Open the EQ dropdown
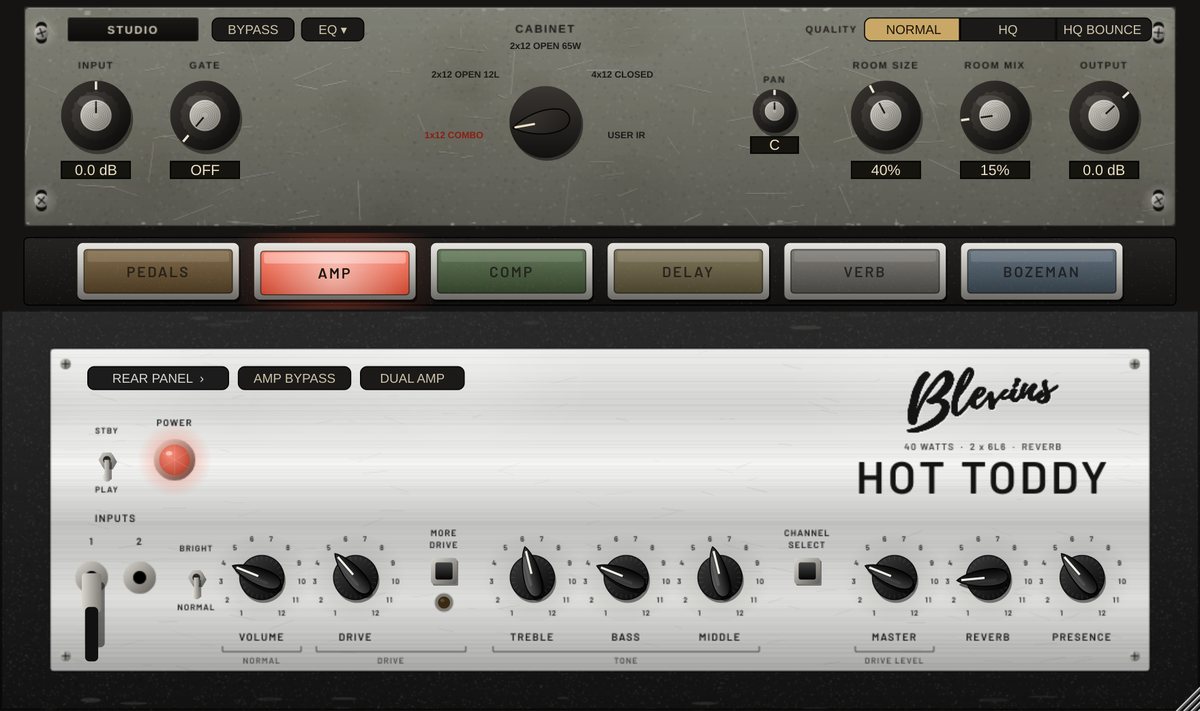 point(333,29)
